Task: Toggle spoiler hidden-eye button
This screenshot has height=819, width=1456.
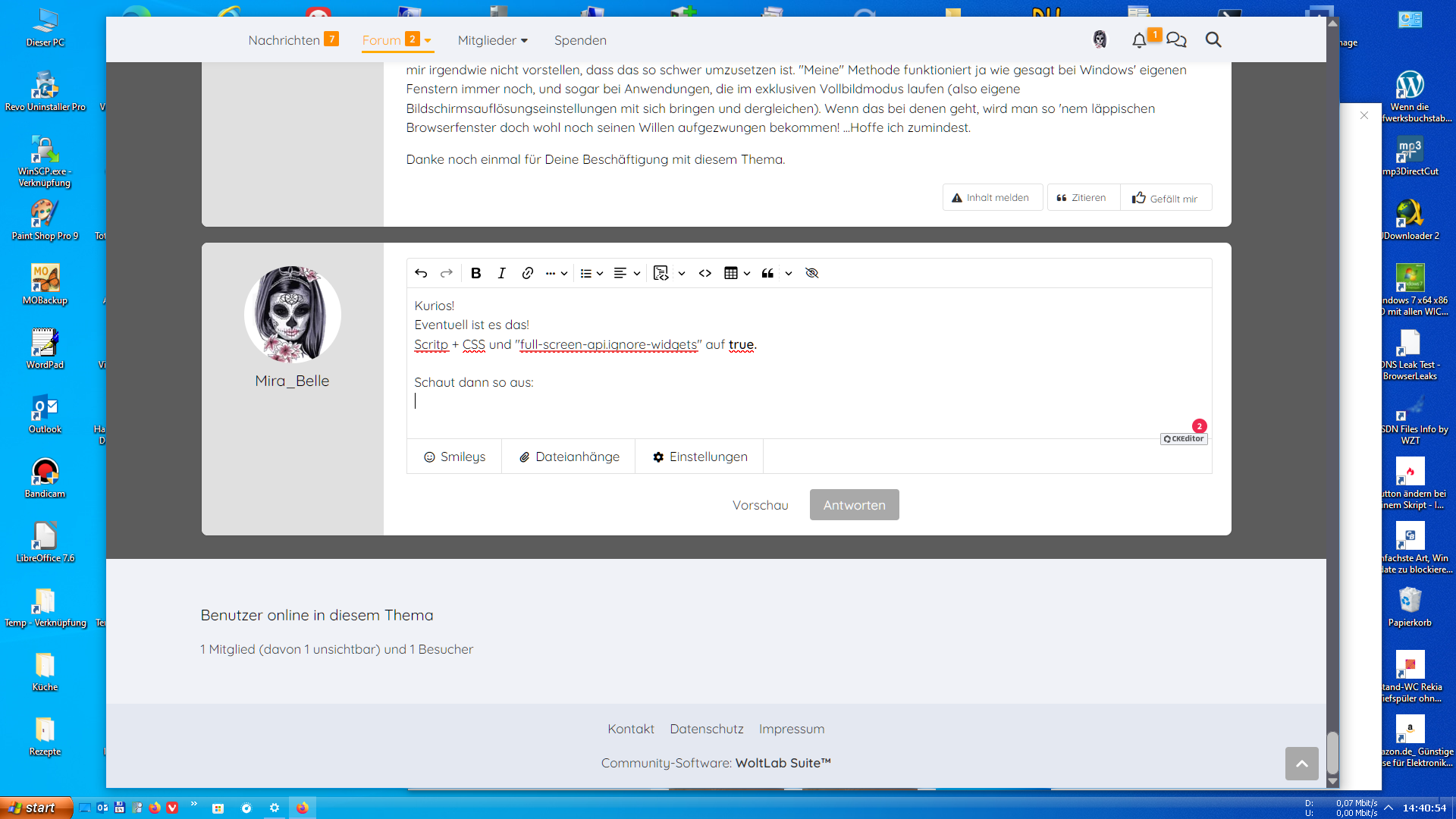Action: [811, 273]
